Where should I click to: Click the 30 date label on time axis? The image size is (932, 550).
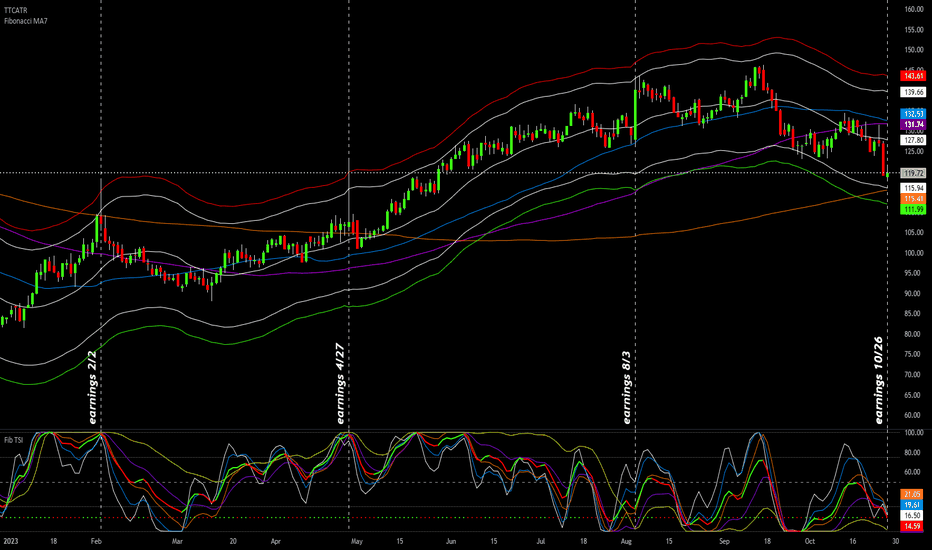tap(896, 542)
